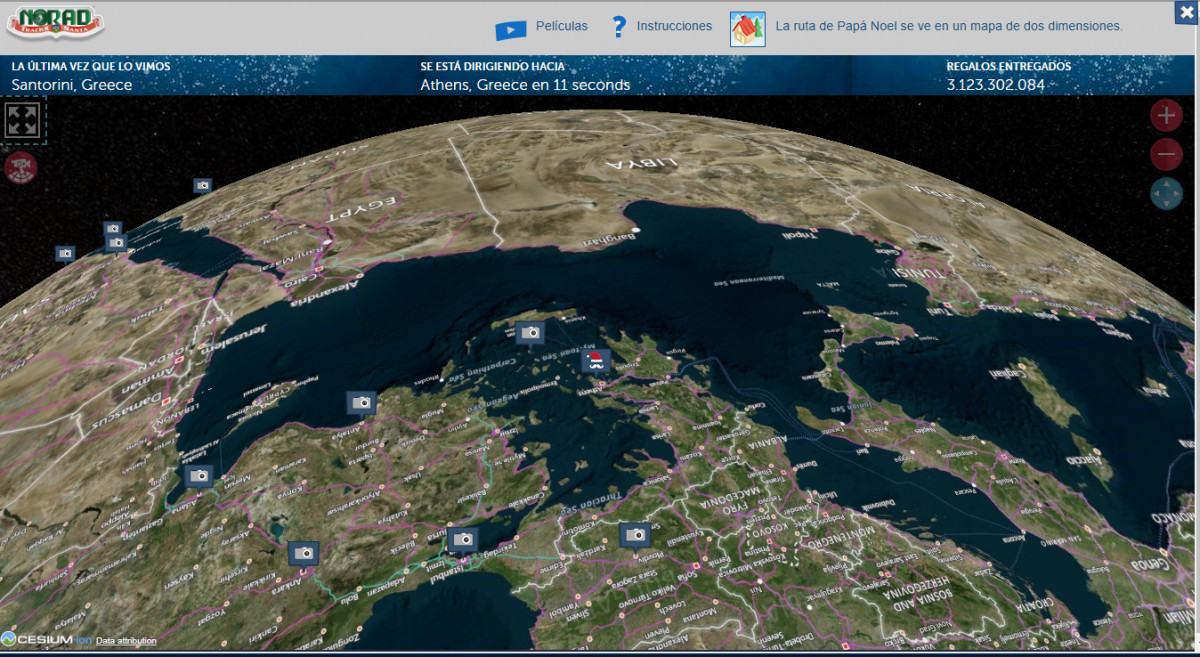The image size is (1200, 657).
Task: Close the tracker with the X button
Action: (1187, 11)
